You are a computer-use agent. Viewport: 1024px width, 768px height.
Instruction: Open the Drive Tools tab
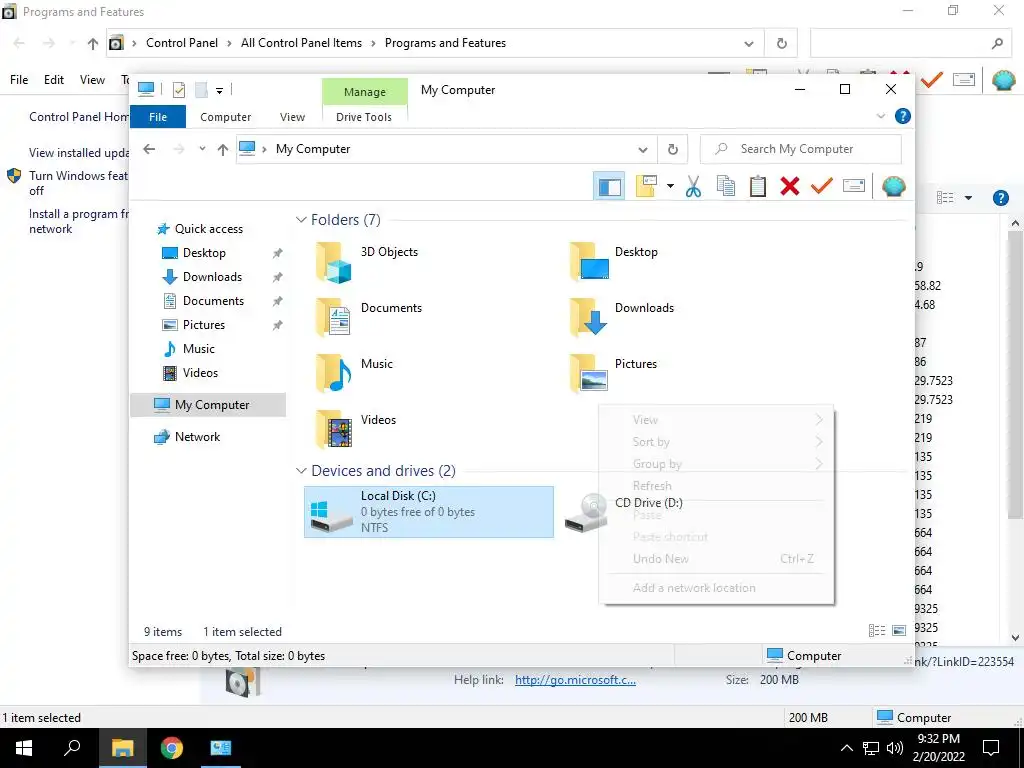click(x=364, y=117)
